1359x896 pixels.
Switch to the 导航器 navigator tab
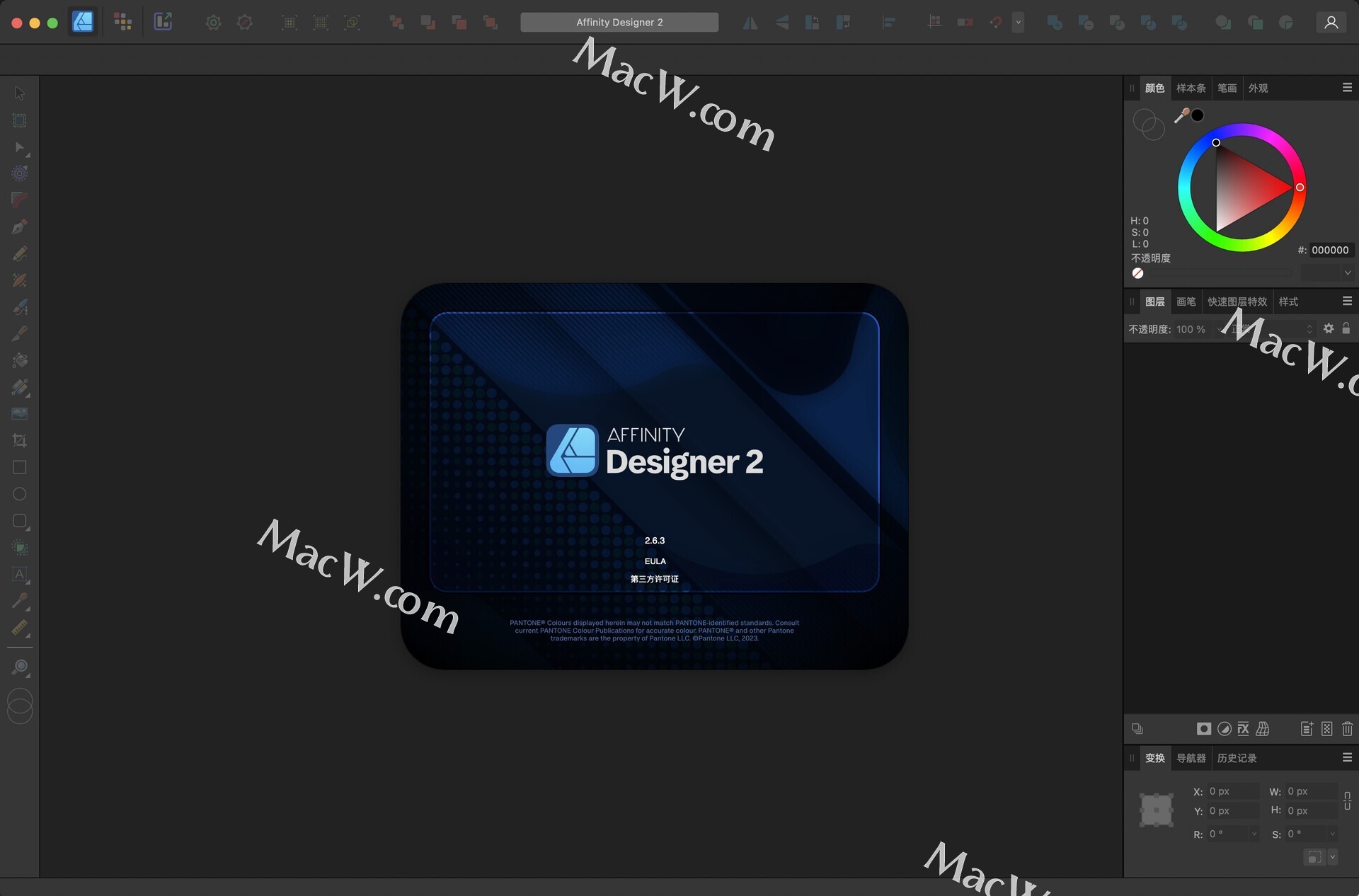(x=1191, y=758)
